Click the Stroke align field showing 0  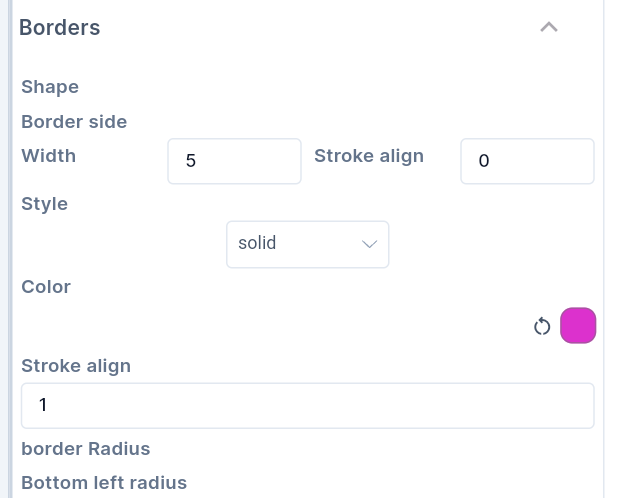tap(527, 161)
